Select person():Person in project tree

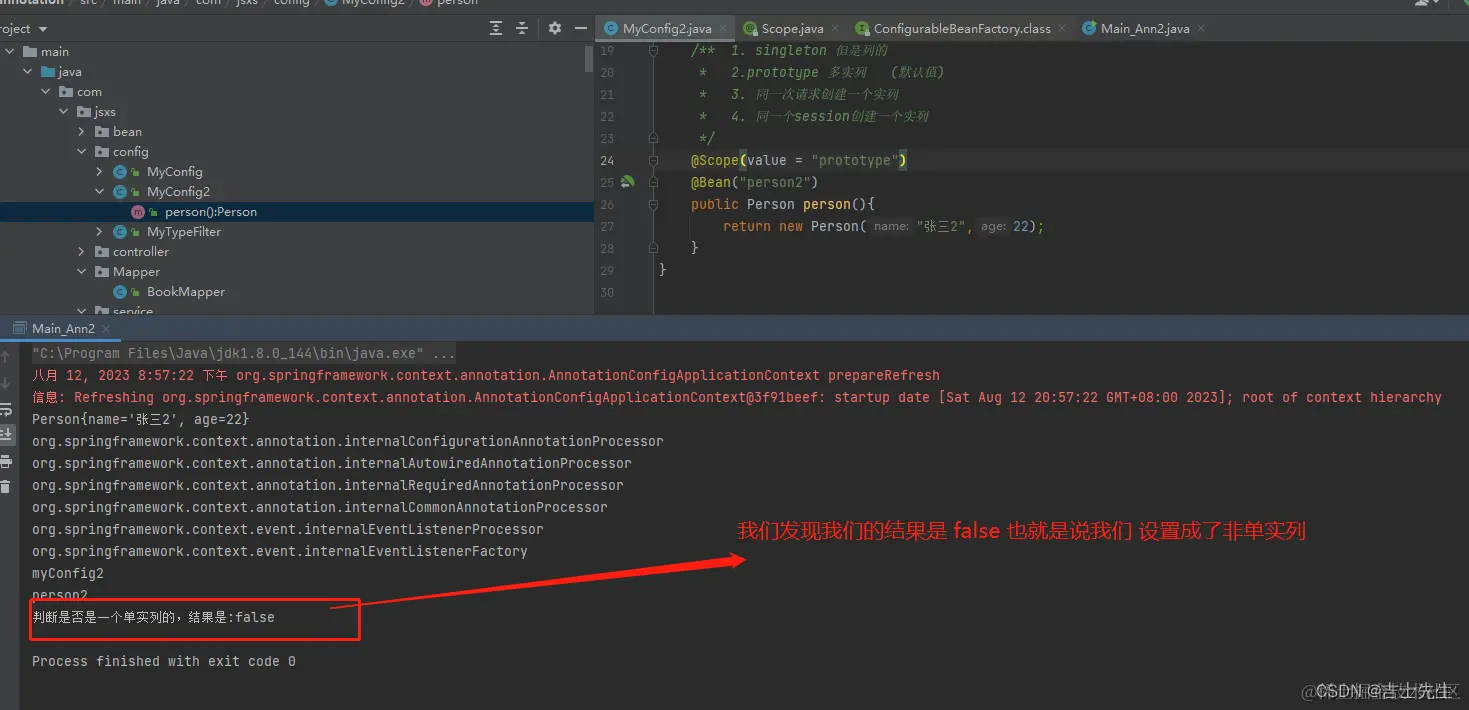(x=211, y=212)
